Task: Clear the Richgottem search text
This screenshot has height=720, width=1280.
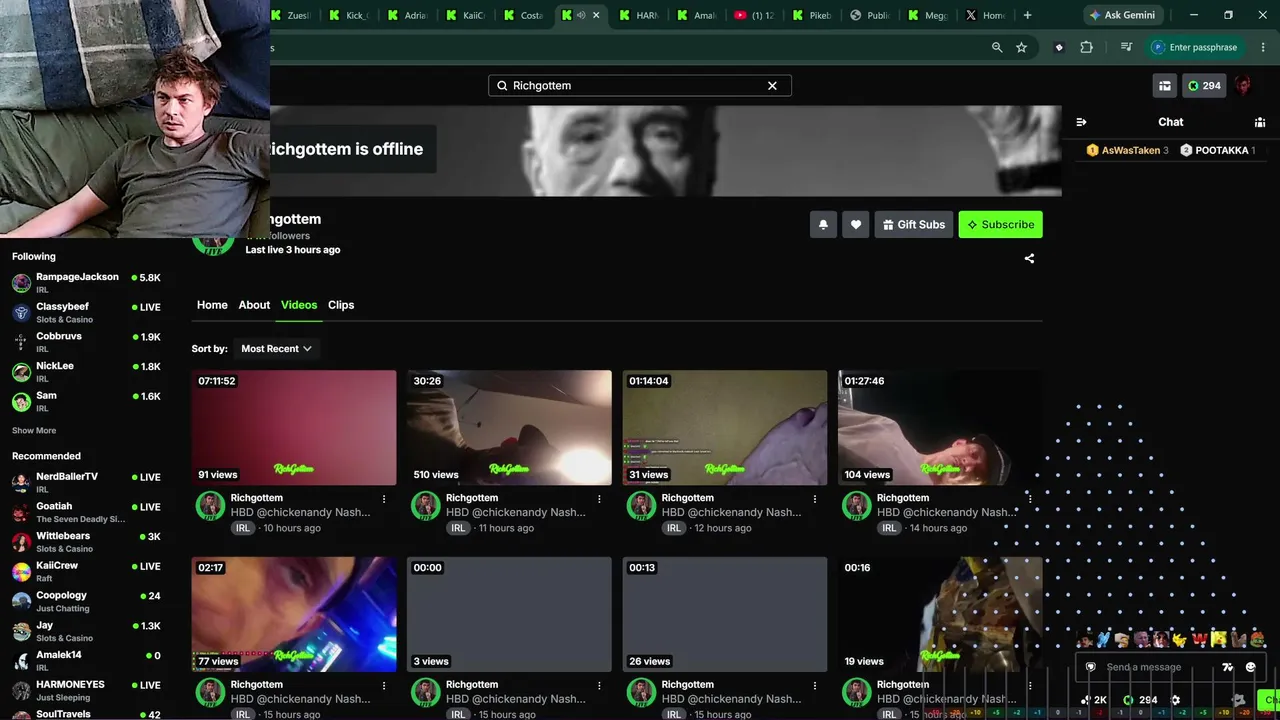Action: click(x=772, y=86)
